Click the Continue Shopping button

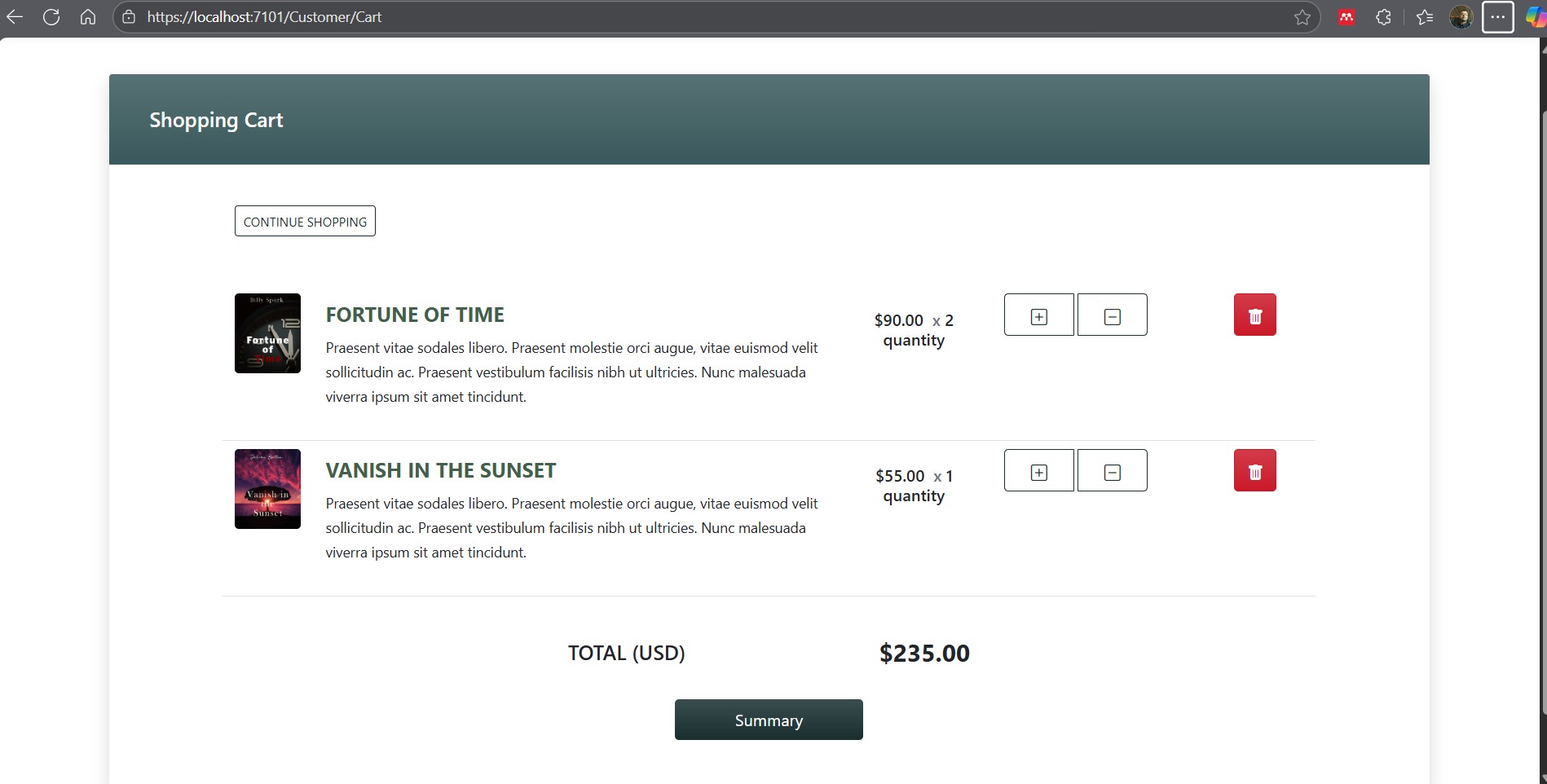click(x=305, y=222)
